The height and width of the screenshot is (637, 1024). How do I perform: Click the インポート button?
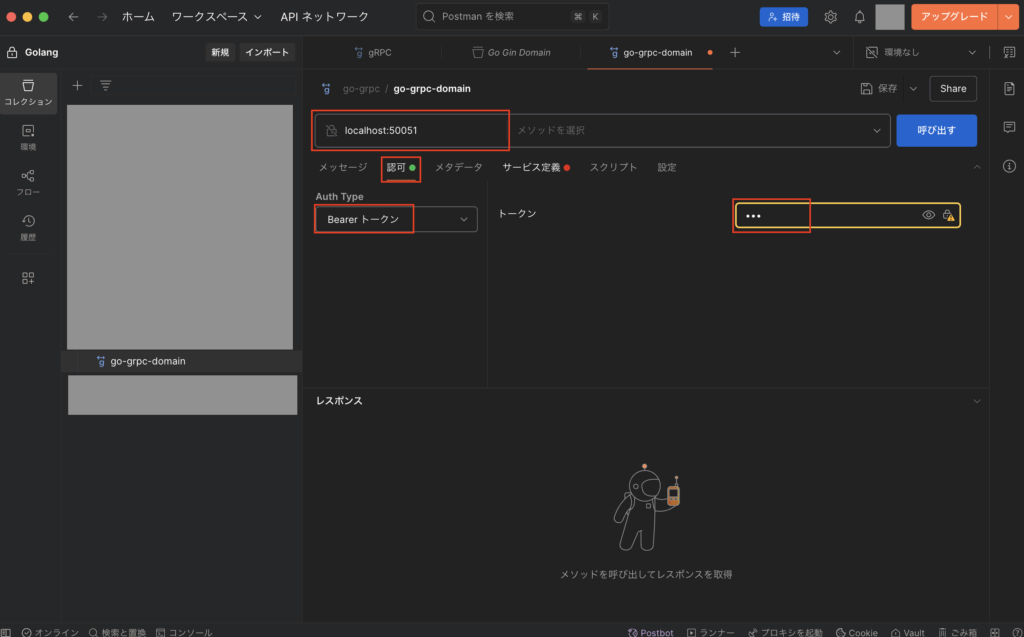click(x=267, y=52)
